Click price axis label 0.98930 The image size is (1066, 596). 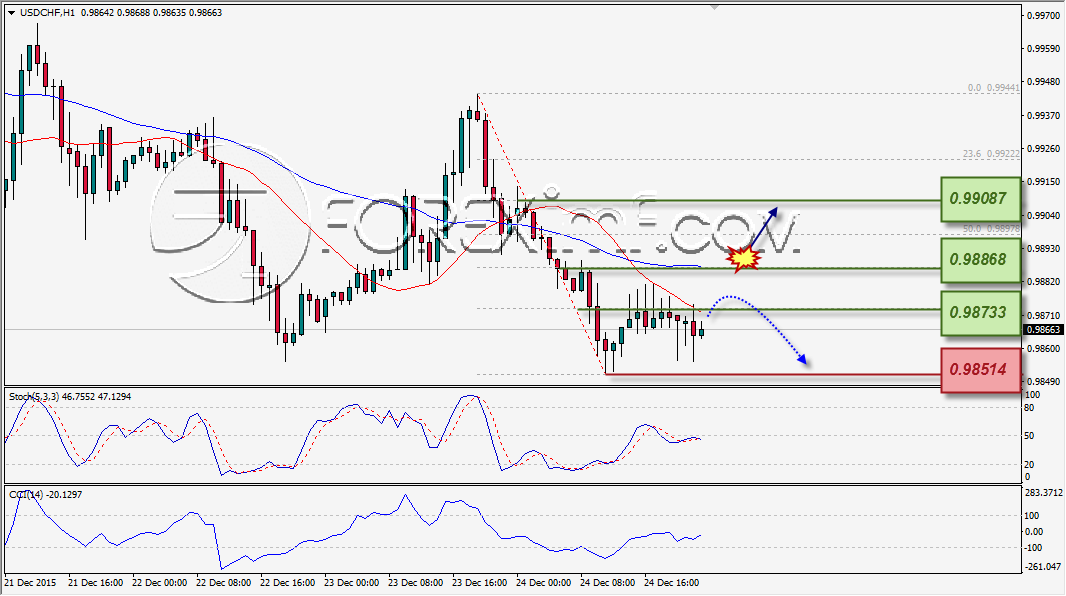tap(1043, 249)
